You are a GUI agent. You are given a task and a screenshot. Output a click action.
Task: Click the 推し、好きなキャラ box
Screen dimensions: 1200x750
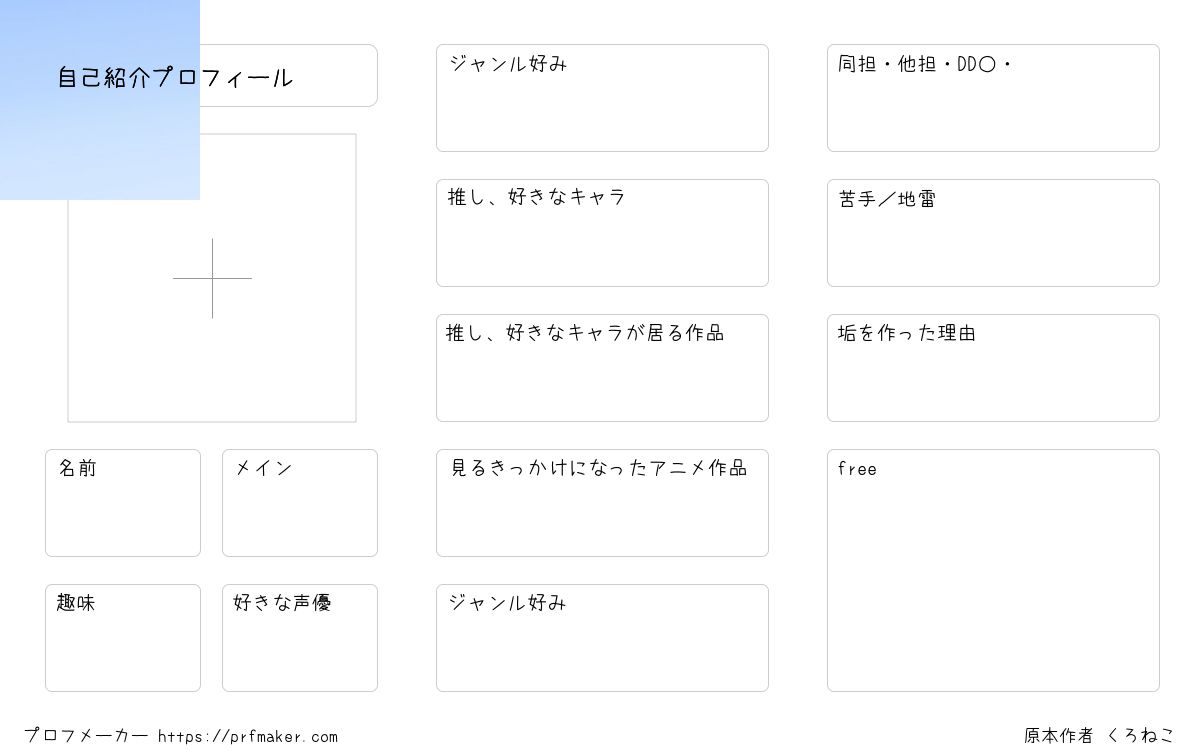602,233
